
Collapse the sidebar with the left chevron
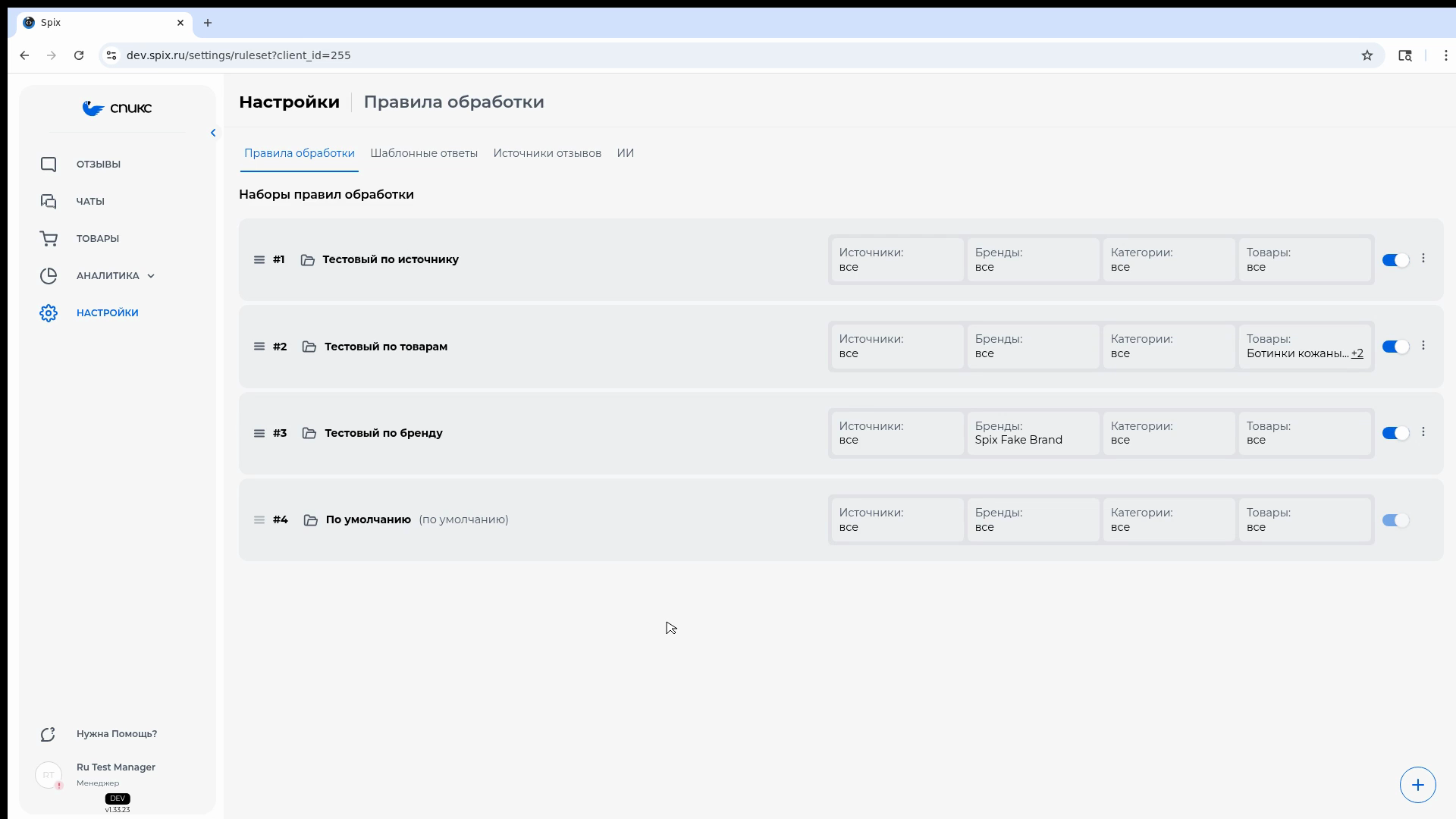coord(213,133)
